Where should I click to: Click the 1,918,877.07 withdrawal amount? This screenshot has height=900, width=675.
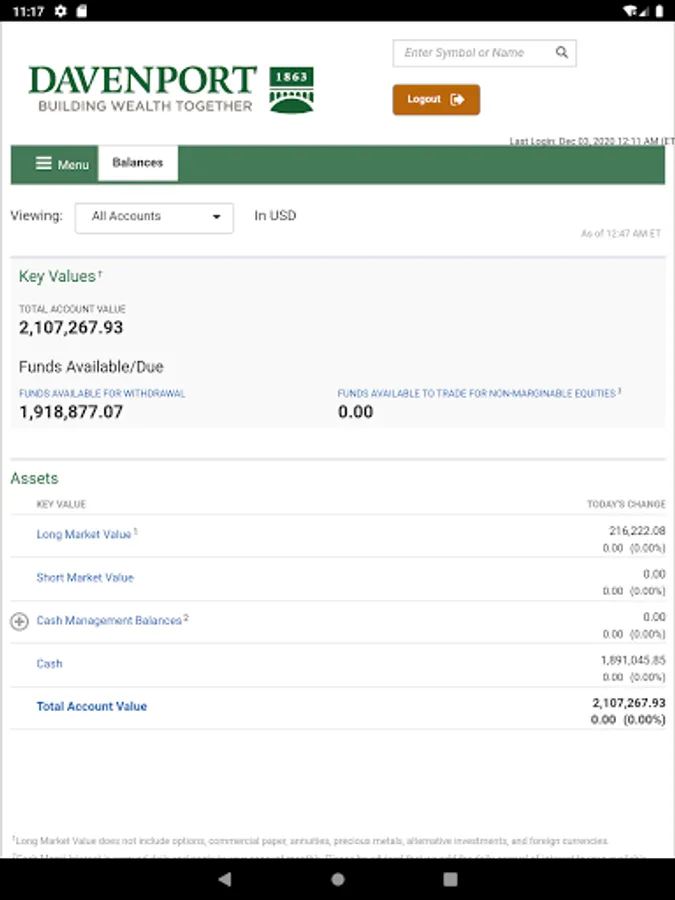click(71, 412)
